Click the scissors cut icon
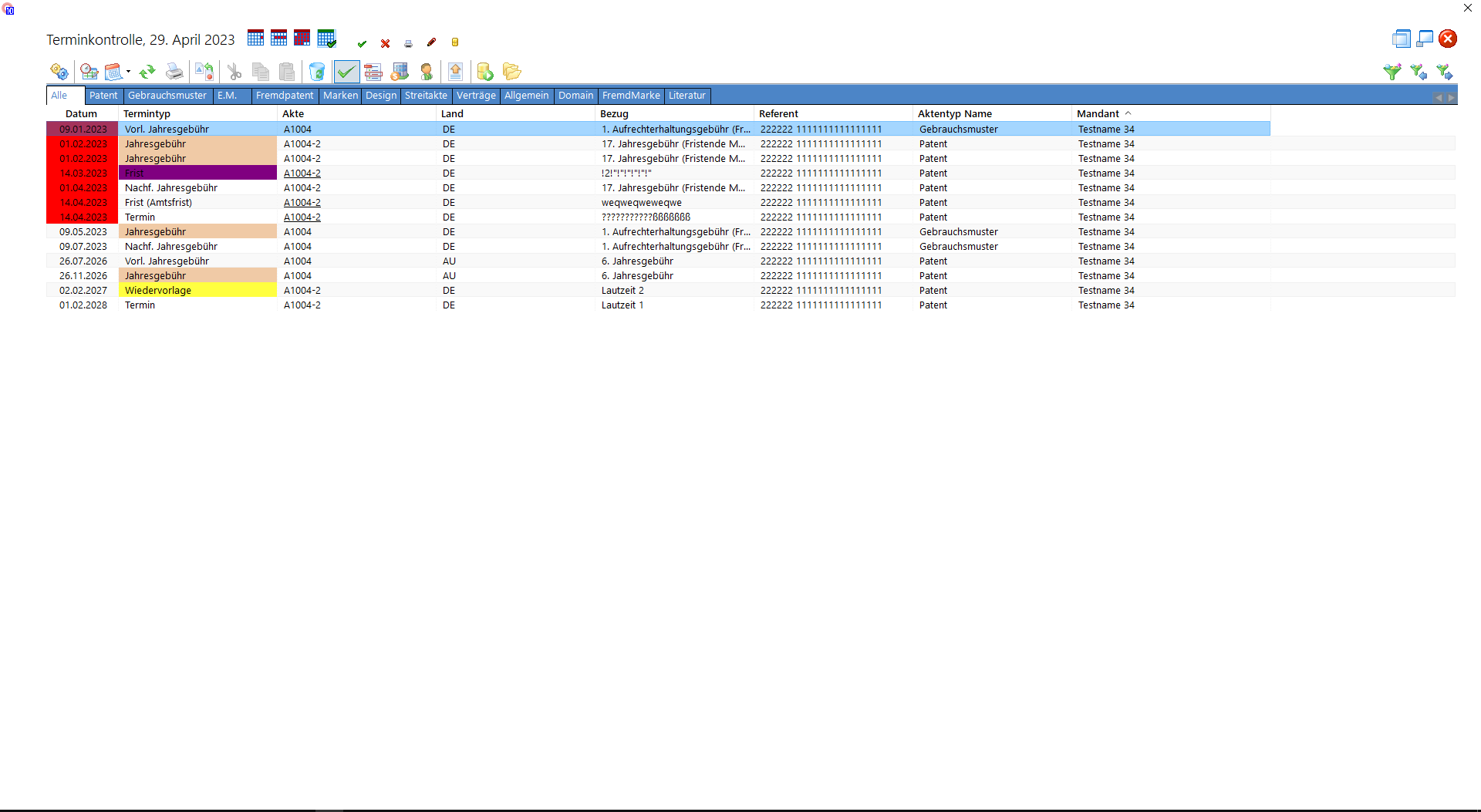This screenshot has width=1481, height=812. tap(234, 72)
